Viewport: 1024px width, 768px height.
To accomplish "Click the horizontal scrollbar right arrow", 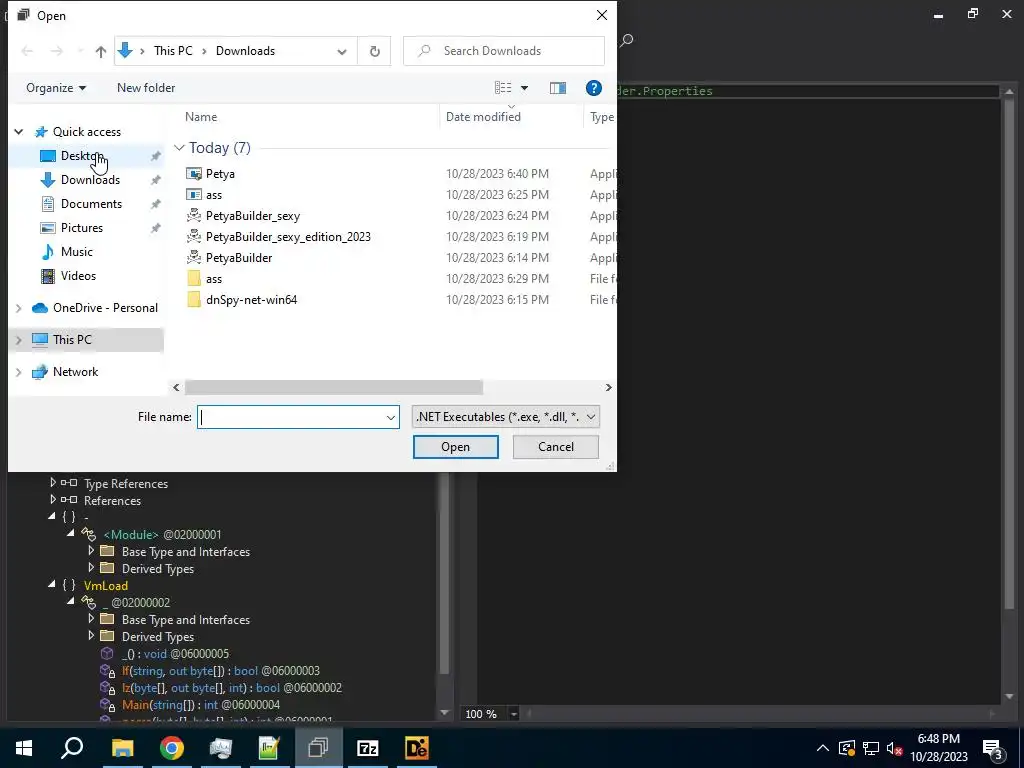I will 608,387.
